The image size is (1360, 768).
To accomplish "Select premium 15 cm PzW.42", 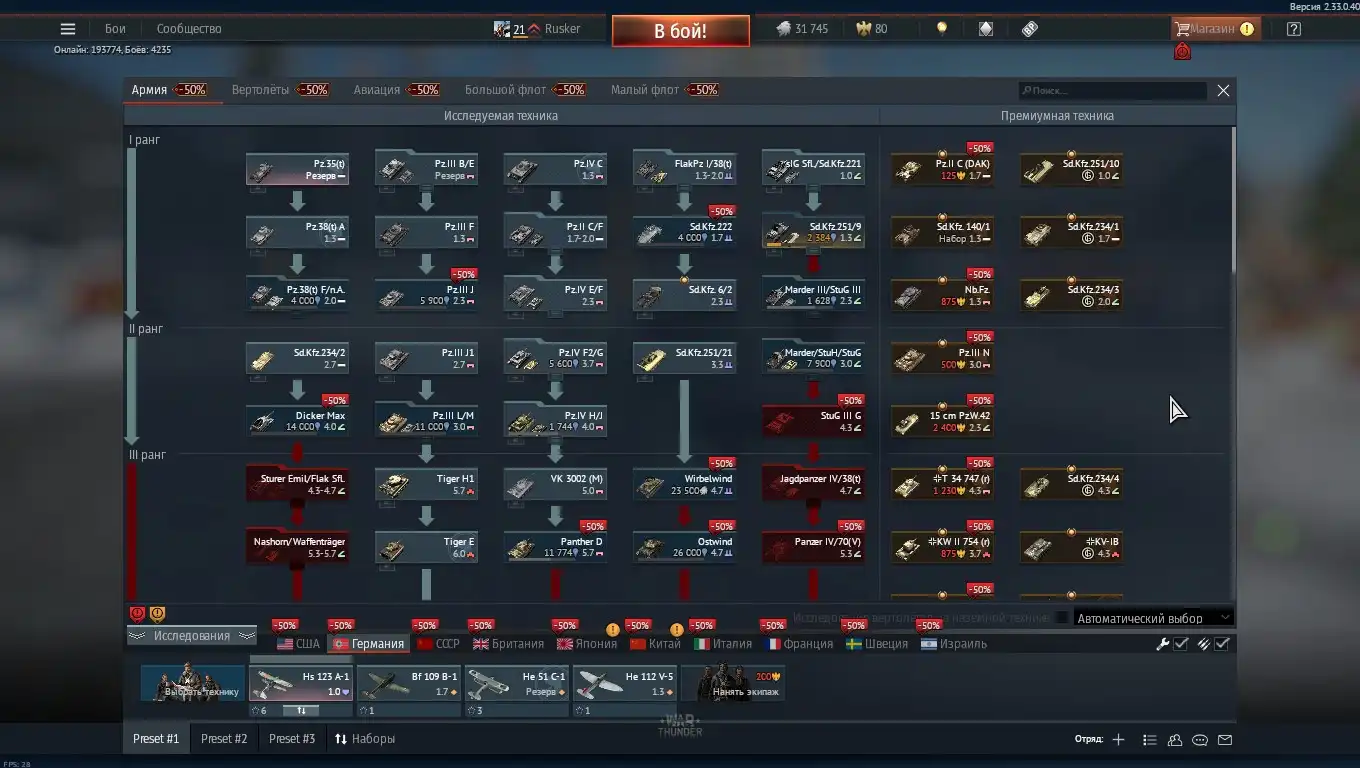I will [942, 421].
